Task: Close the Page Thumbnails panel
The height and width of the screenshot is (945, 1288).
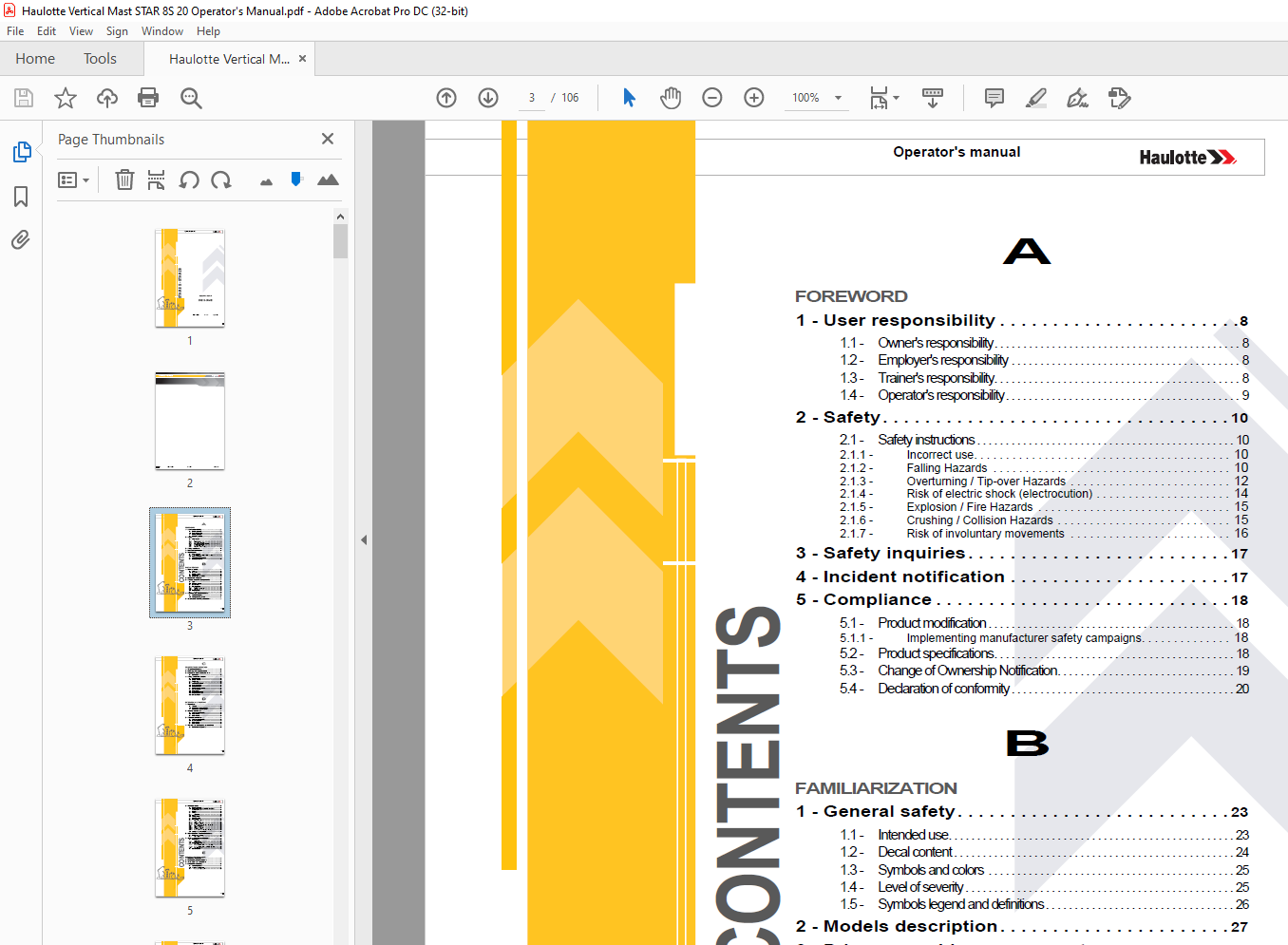Action: (328, 139)
